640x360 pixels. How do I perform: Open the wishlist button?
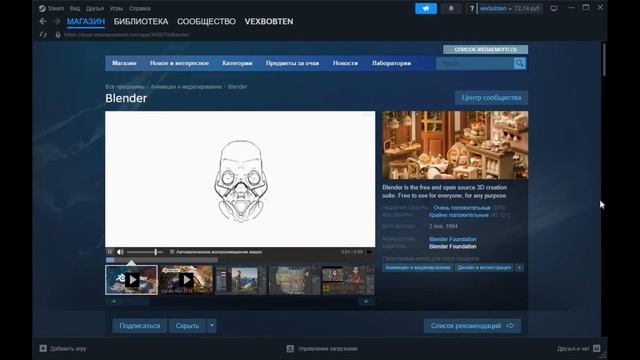click(485, 49)
